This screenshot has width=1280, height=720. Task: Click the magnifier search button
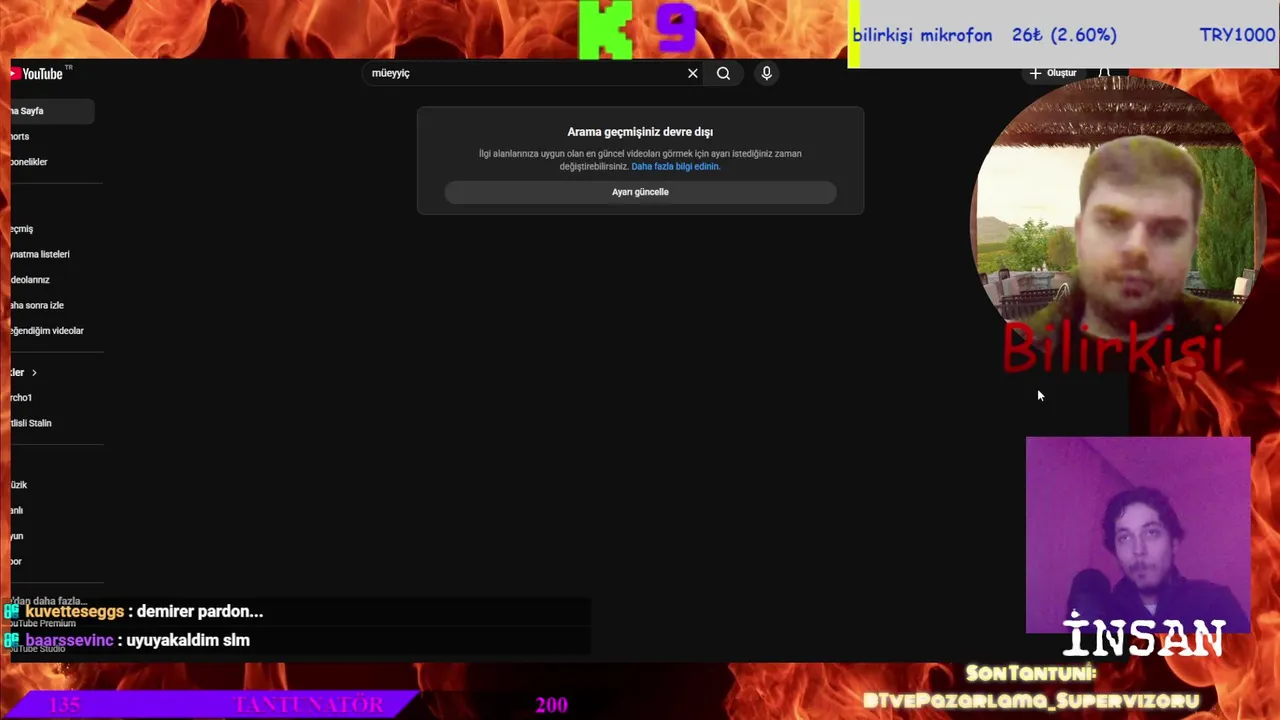(723, 73)
